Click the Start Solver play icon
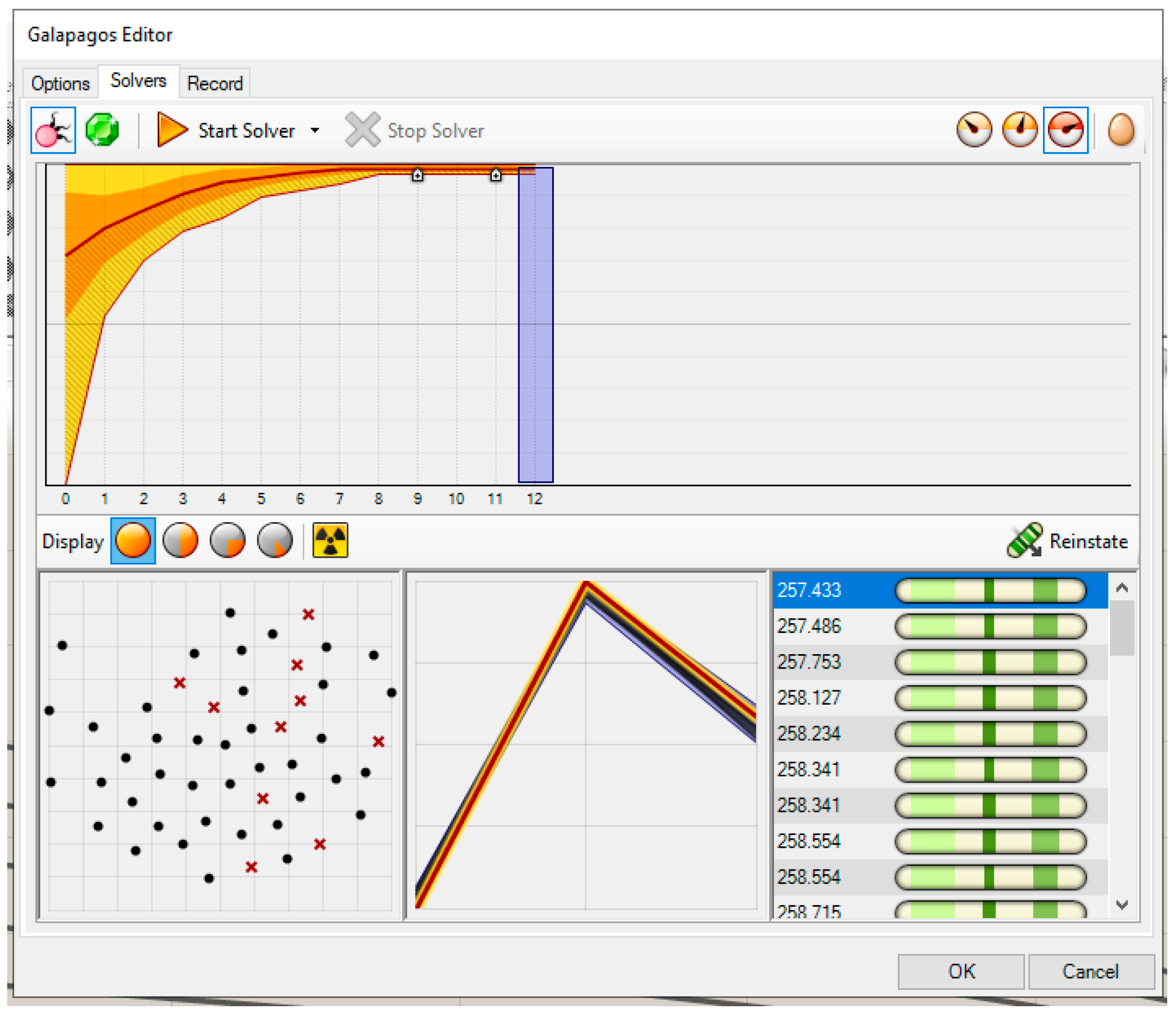The width and height of the screenshot is (1176, 1016). pos(171,130)
